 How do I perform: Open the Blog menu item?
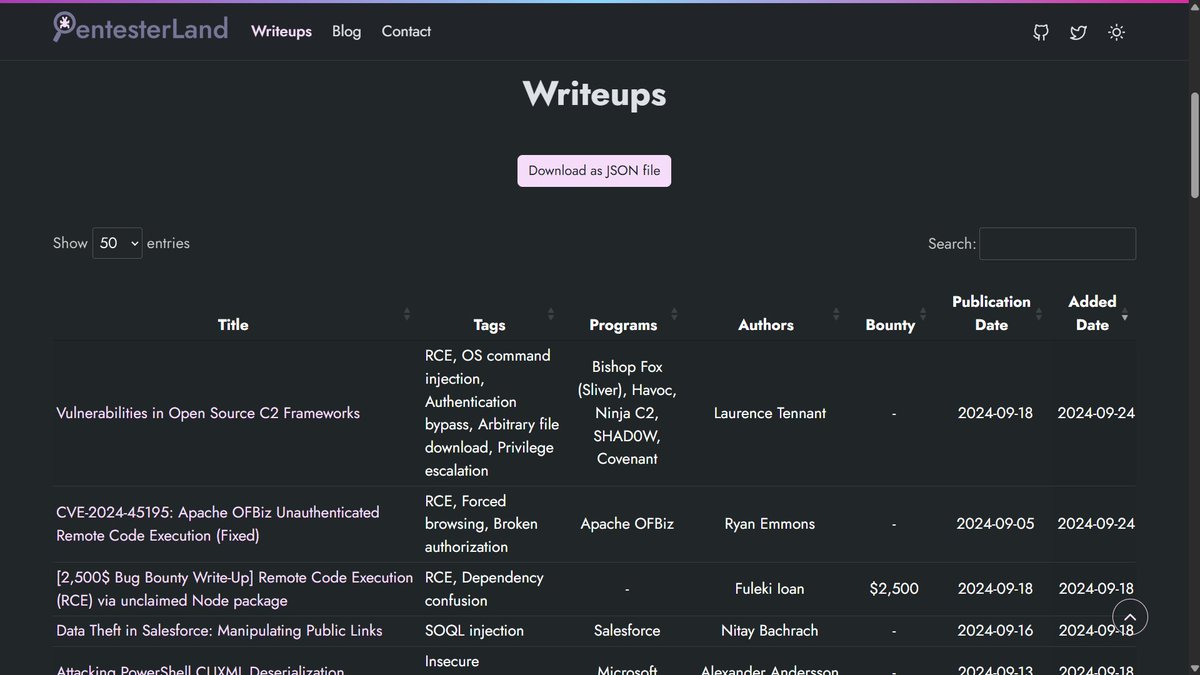346,31
